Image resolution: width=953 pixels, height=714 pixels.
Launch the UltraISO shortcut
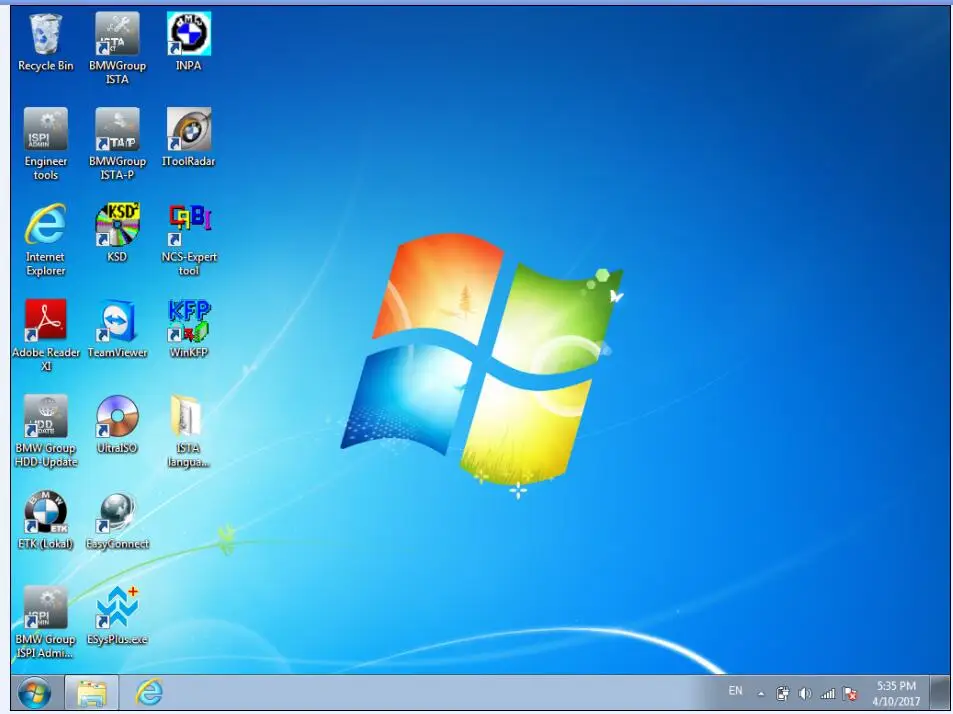pyautogui.click(x=117, y=425)
